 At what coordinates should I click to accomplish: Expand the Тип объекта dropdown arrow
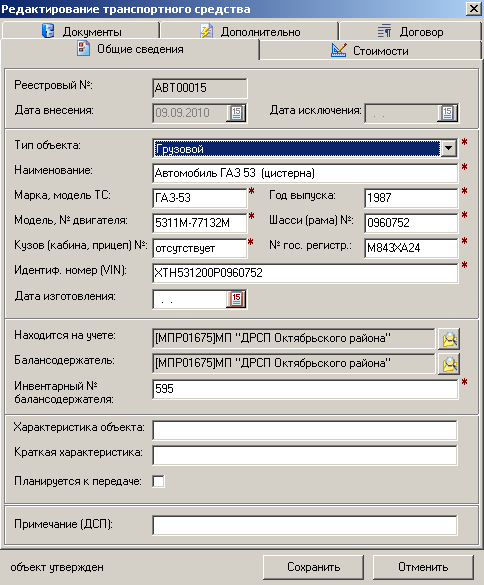click(x=448, y=148)
